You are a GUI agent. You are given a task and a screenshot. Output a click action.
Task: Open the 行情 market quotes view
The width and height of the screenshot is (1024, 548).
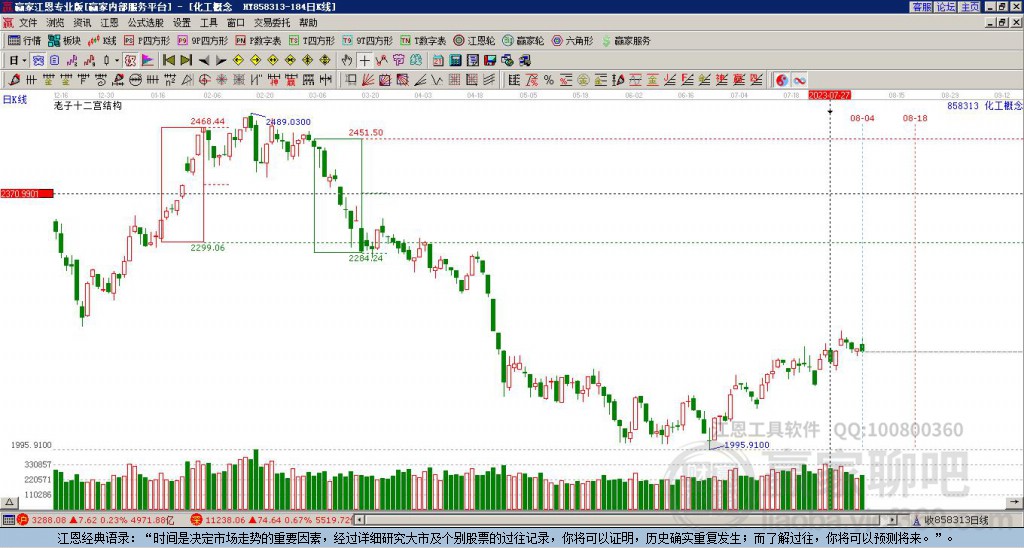click(x=24, y=40)
